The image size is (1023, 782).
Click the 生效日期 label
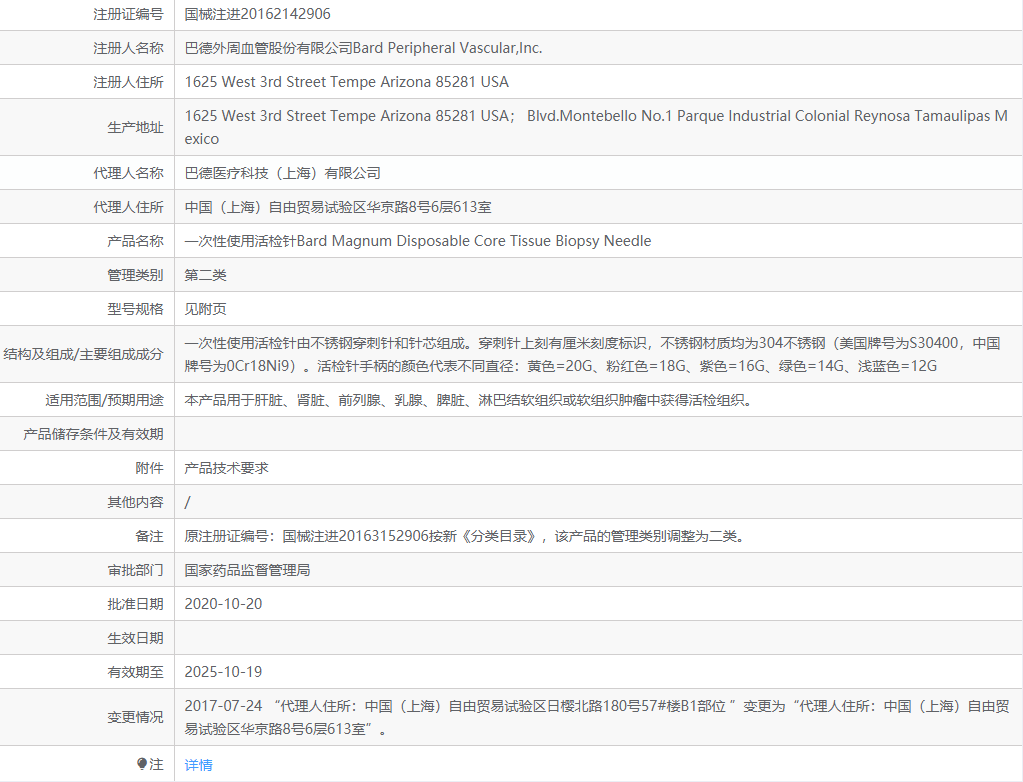(x=135, y=637)
